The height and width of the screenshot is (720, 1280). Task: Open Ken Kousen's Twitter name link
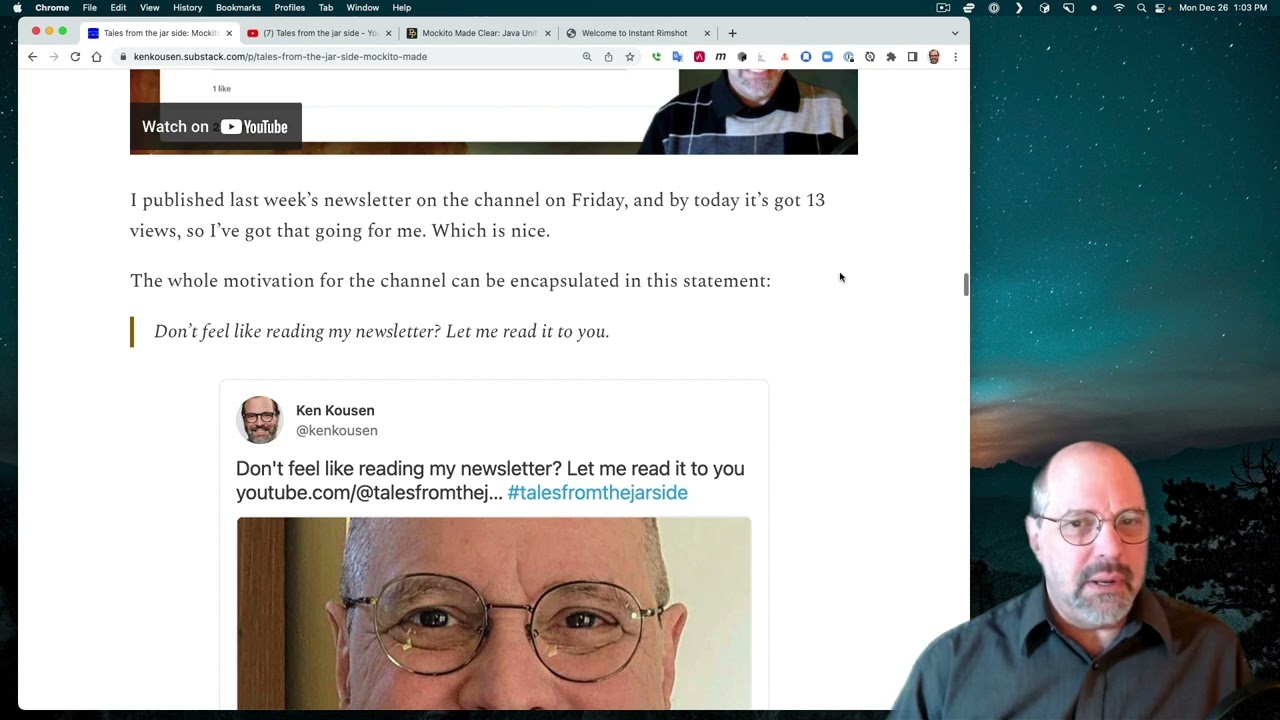pos(335,410)
